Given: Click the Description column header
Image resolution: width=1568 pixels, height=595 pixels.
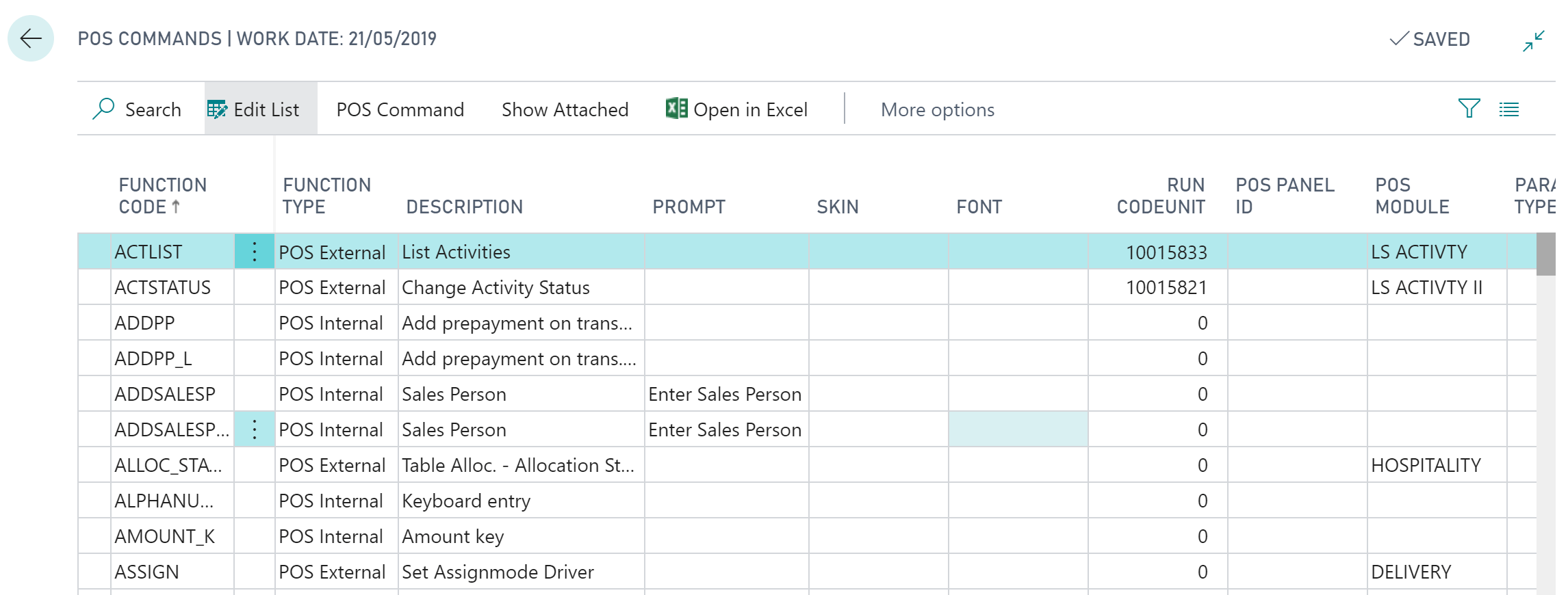Looking at the screenshot, I should (x=464, y=207).
